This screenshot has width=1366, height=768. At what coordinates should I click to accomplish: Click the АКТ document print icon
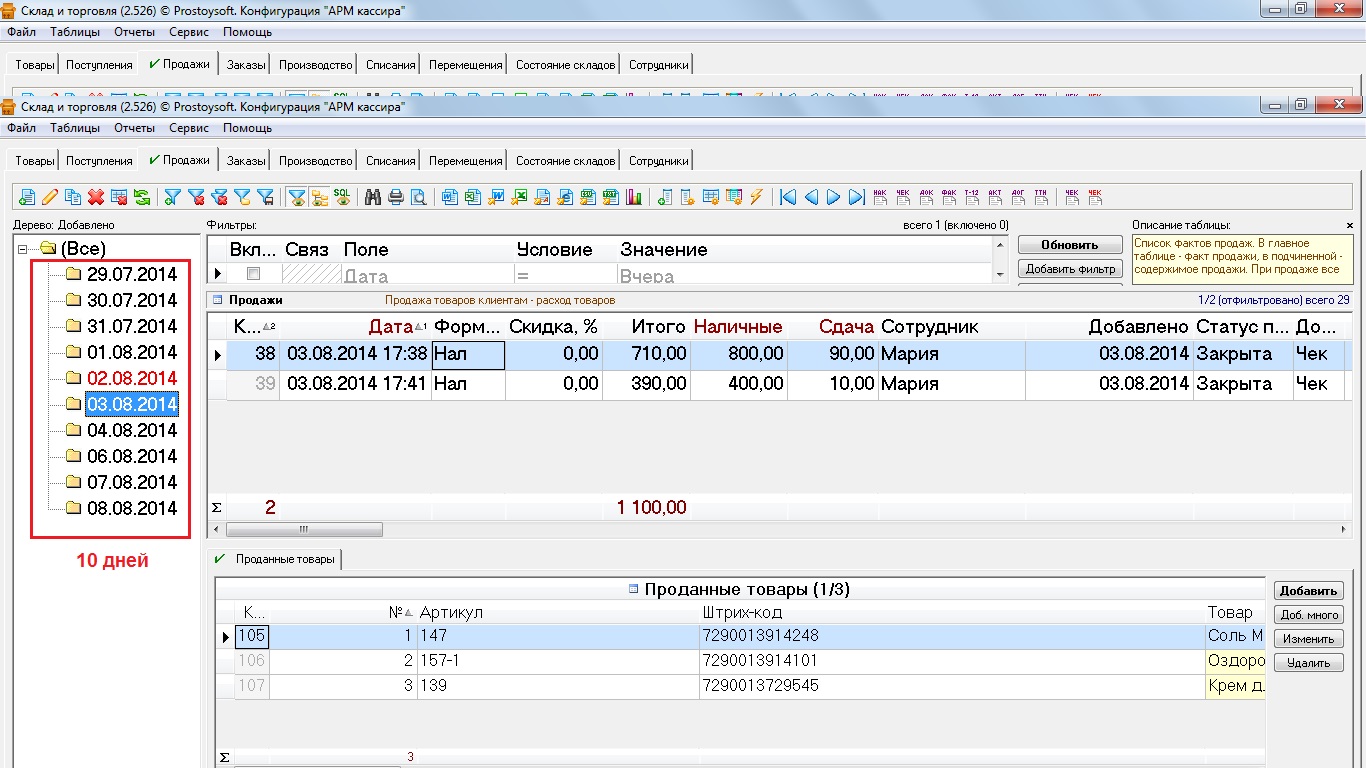[995, 197]
